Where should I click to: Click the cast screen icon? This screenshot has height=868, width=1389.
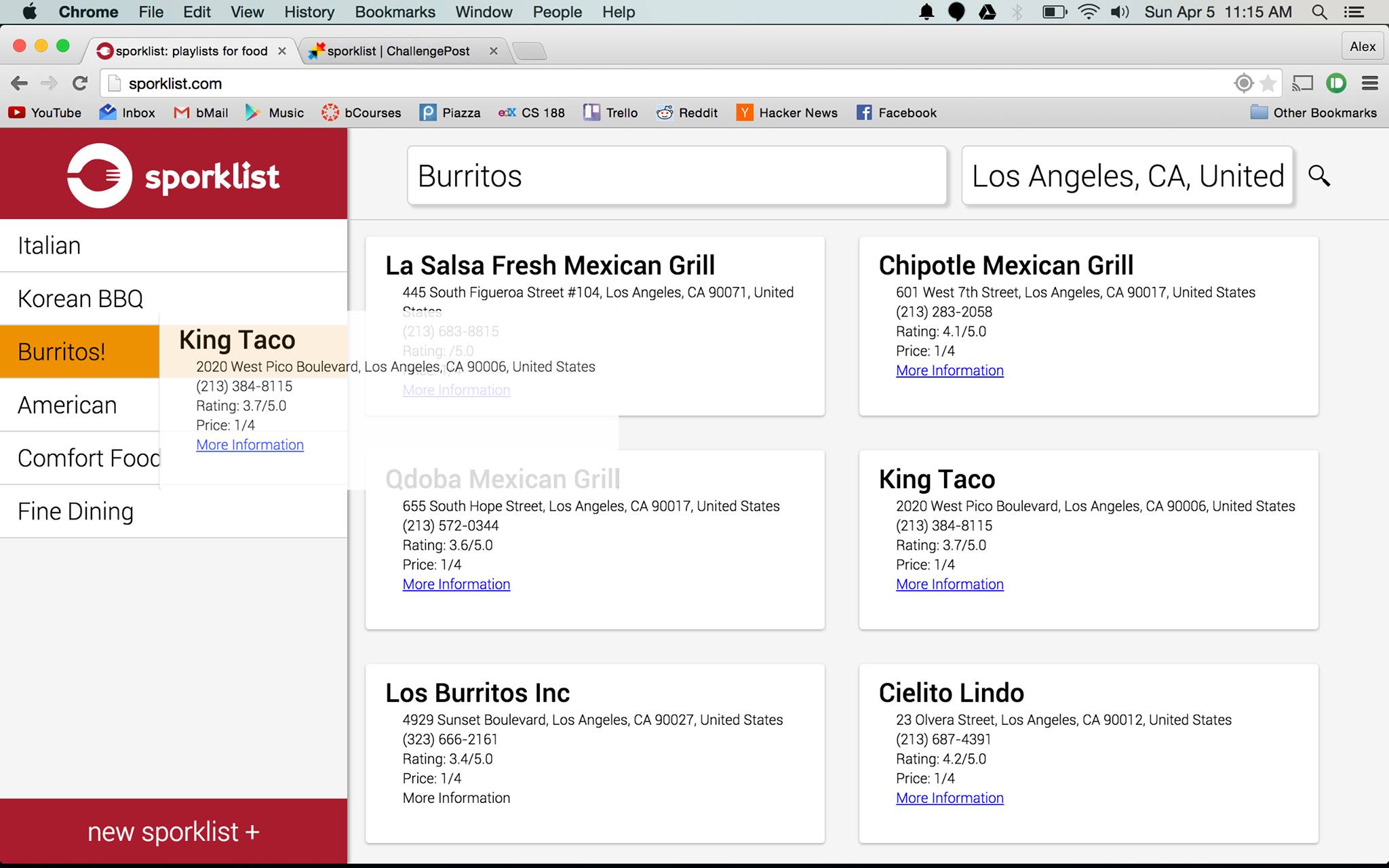click(1302, 83)
